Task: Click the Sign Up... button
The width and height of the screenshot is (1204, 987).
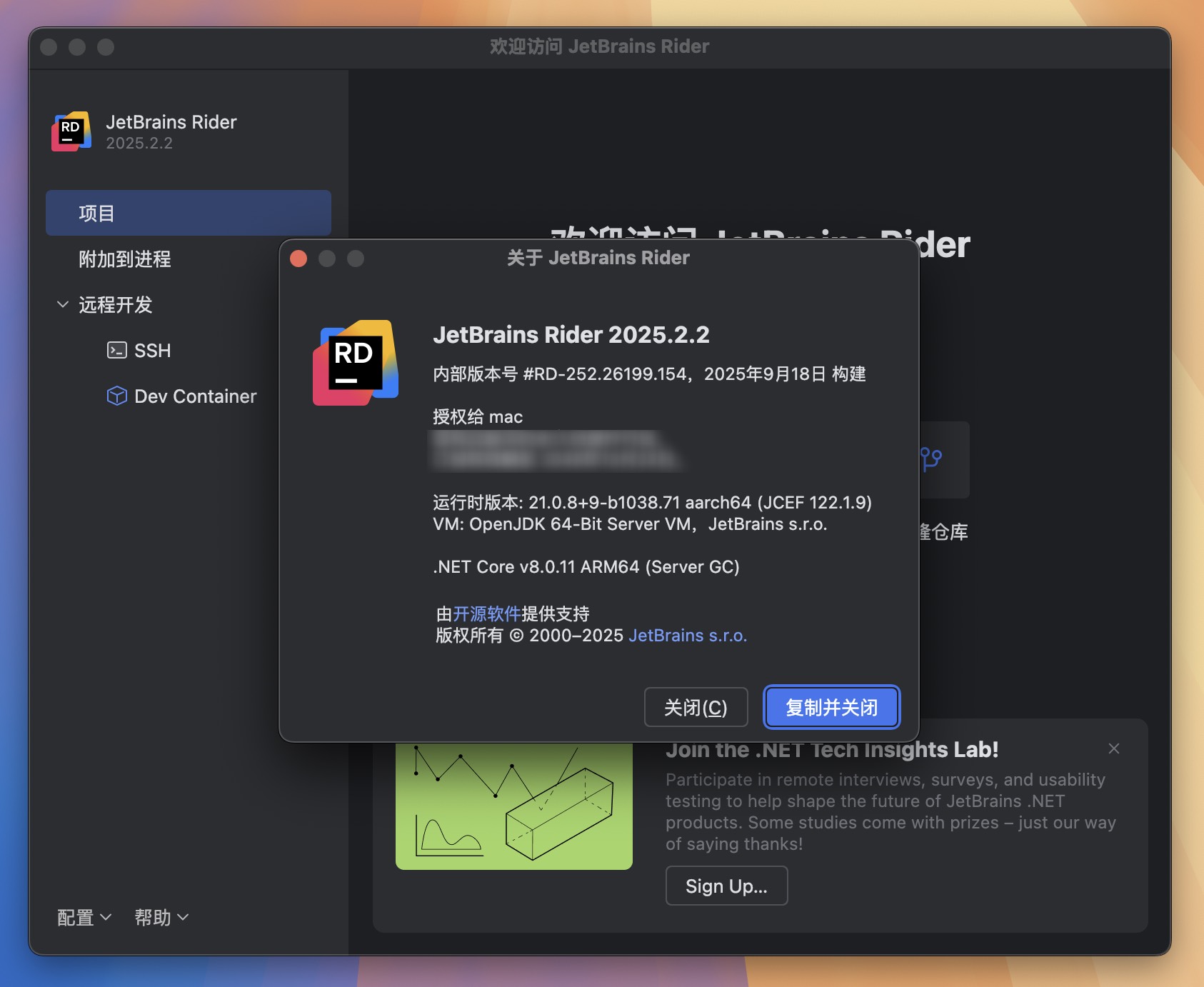Action: click(x=726, y=886)
